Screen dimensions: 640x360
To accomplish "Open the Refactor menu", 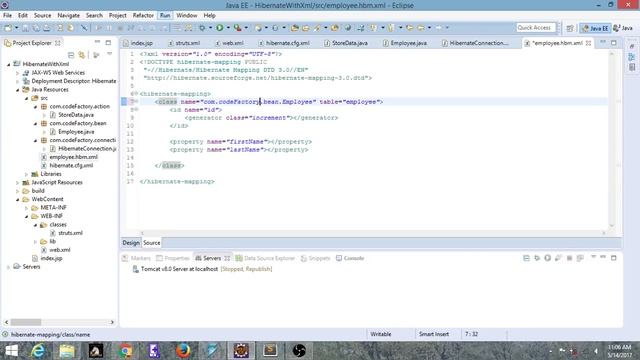I will (x=143, y=16).
